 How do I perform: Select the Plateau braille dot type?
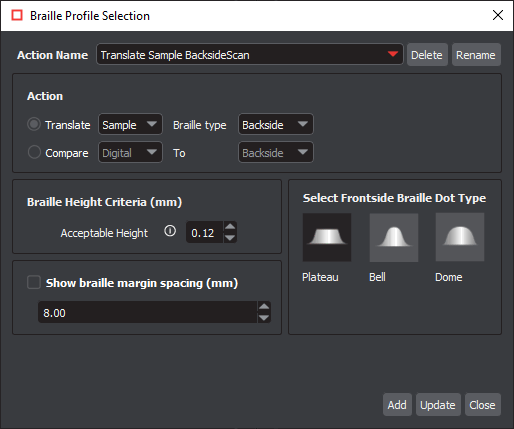[x=327, y=237]
